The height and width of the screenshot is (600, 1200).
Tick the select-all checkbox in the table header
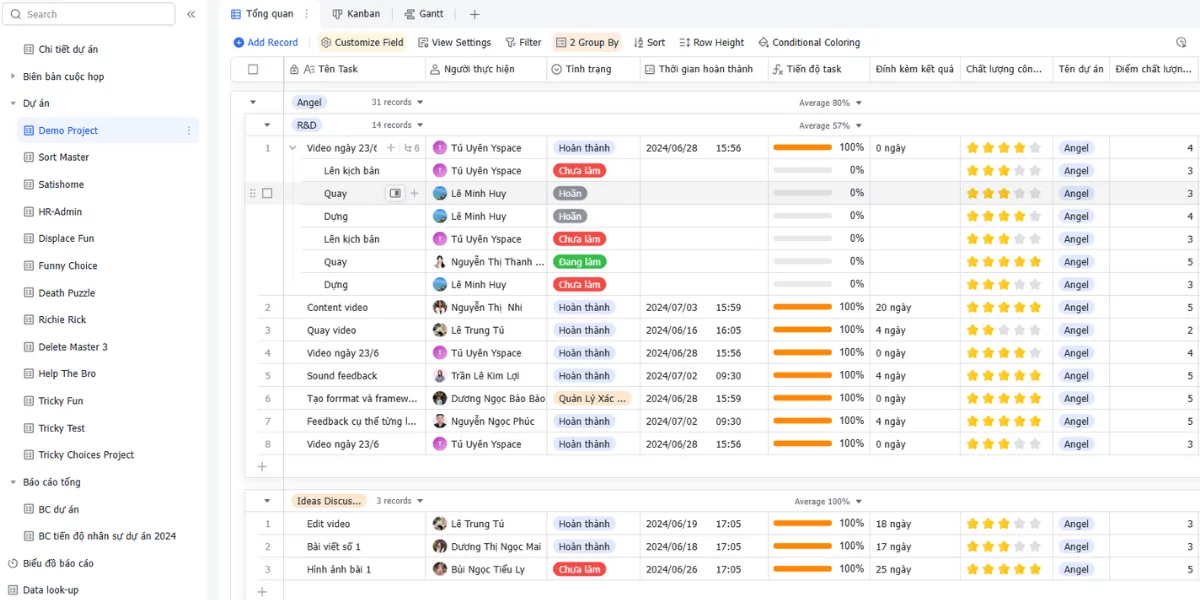point(253,69)
